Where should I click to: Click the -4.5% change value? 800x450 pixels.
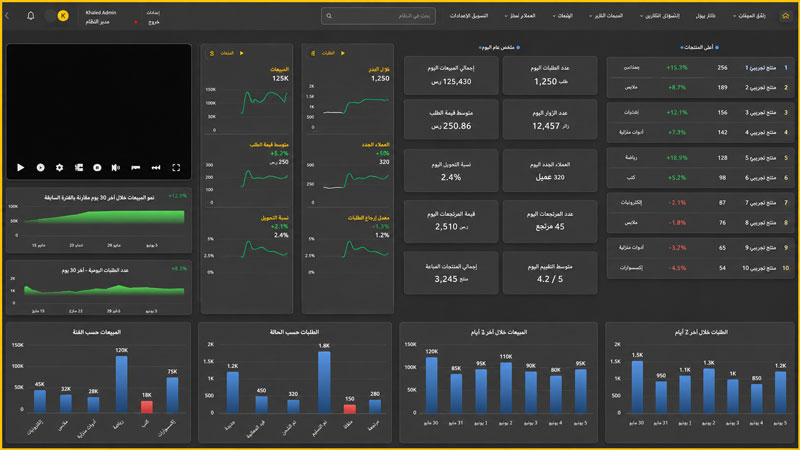[677, 268]
